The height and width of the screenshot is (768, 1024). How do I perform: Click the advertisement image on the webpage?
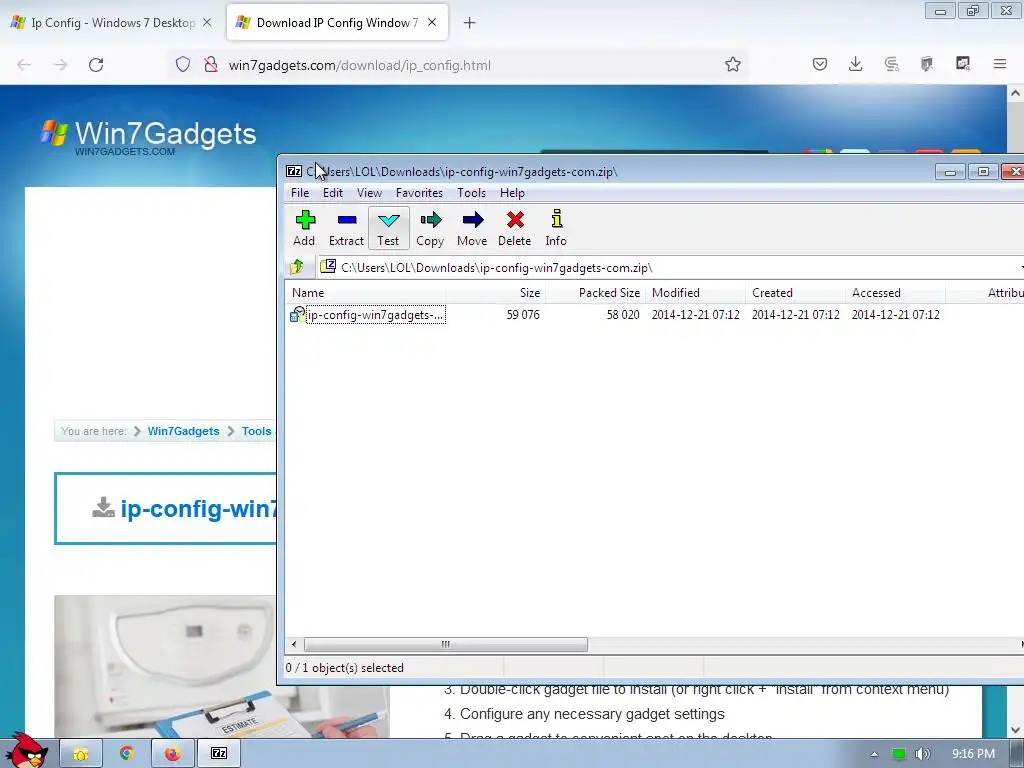coord(222,666)
